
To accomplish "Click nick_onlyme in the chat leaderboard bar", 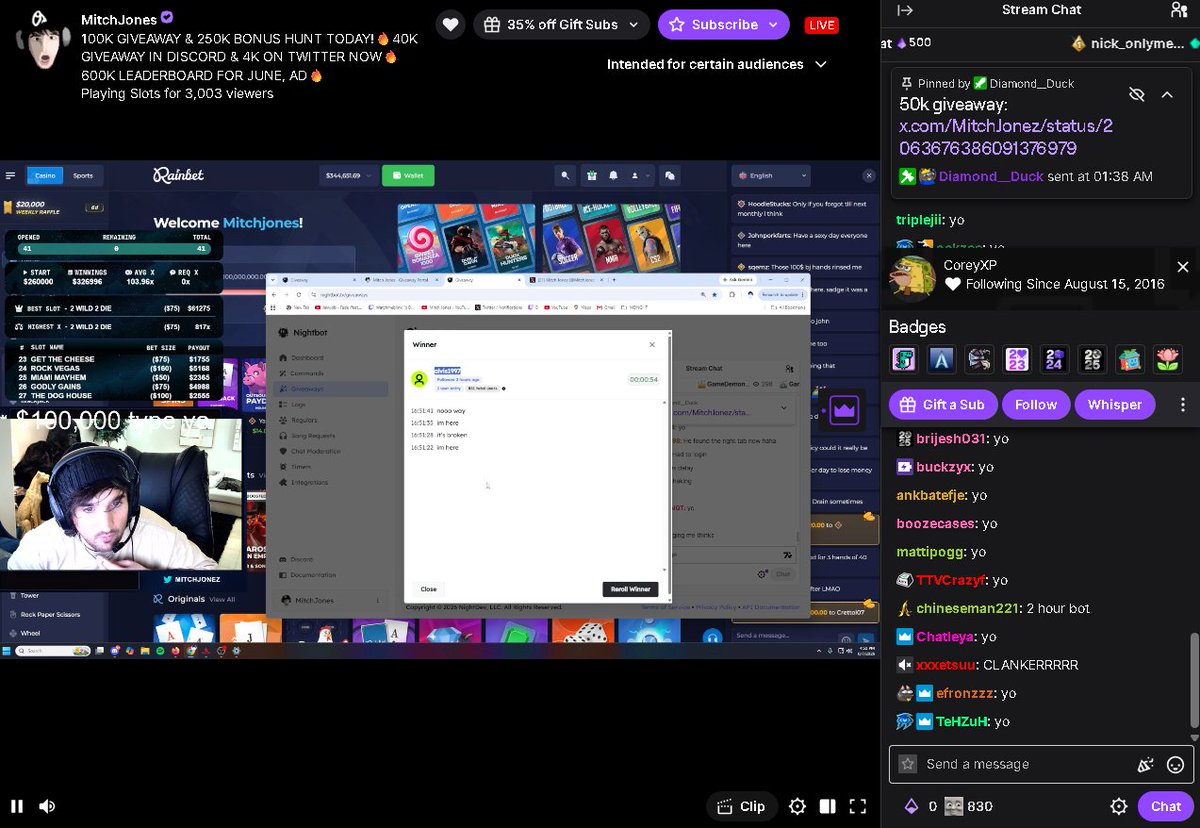I will (1137, 43).
